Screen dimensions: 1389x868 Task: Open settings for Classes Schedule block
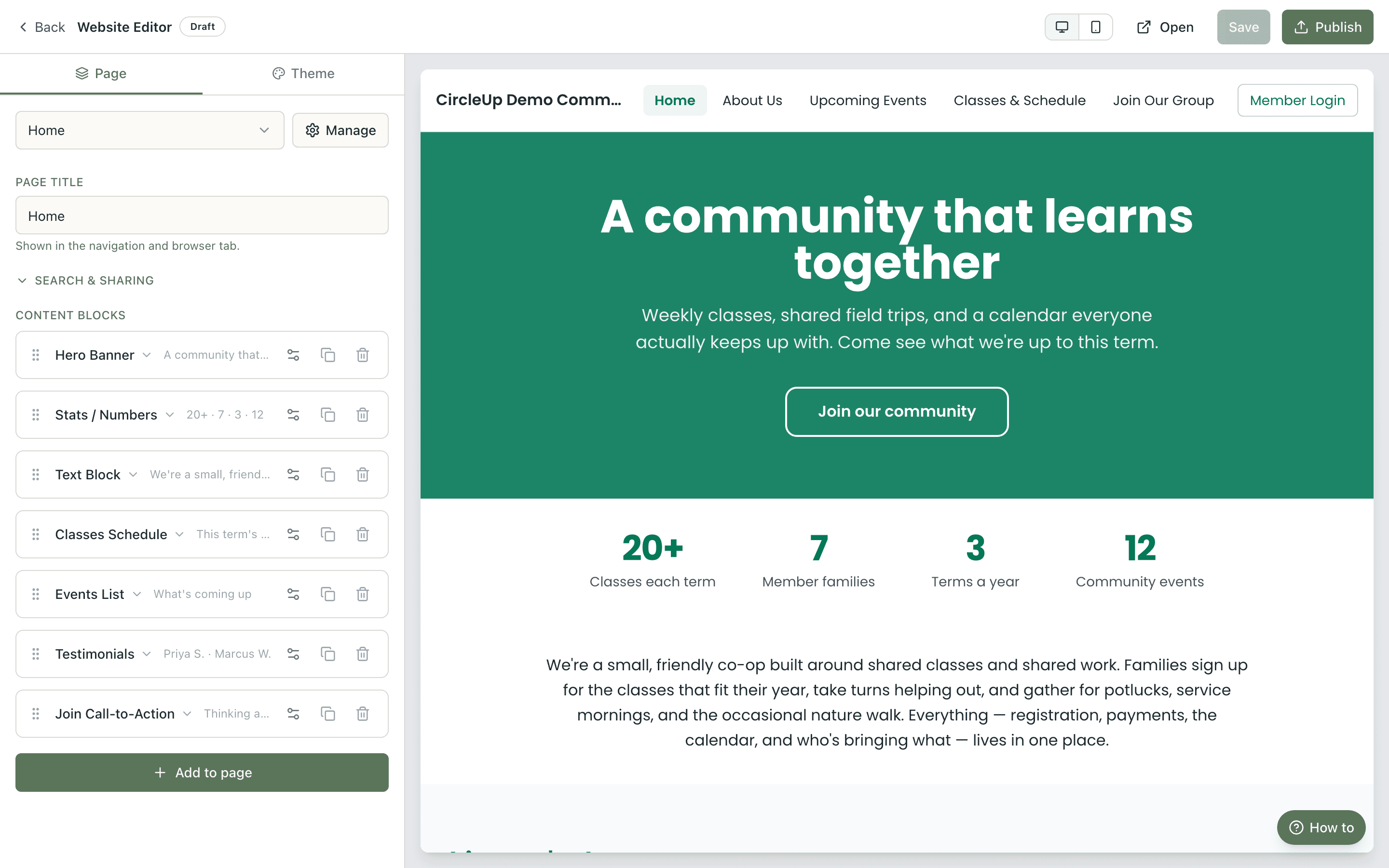[x=293, y=534]
